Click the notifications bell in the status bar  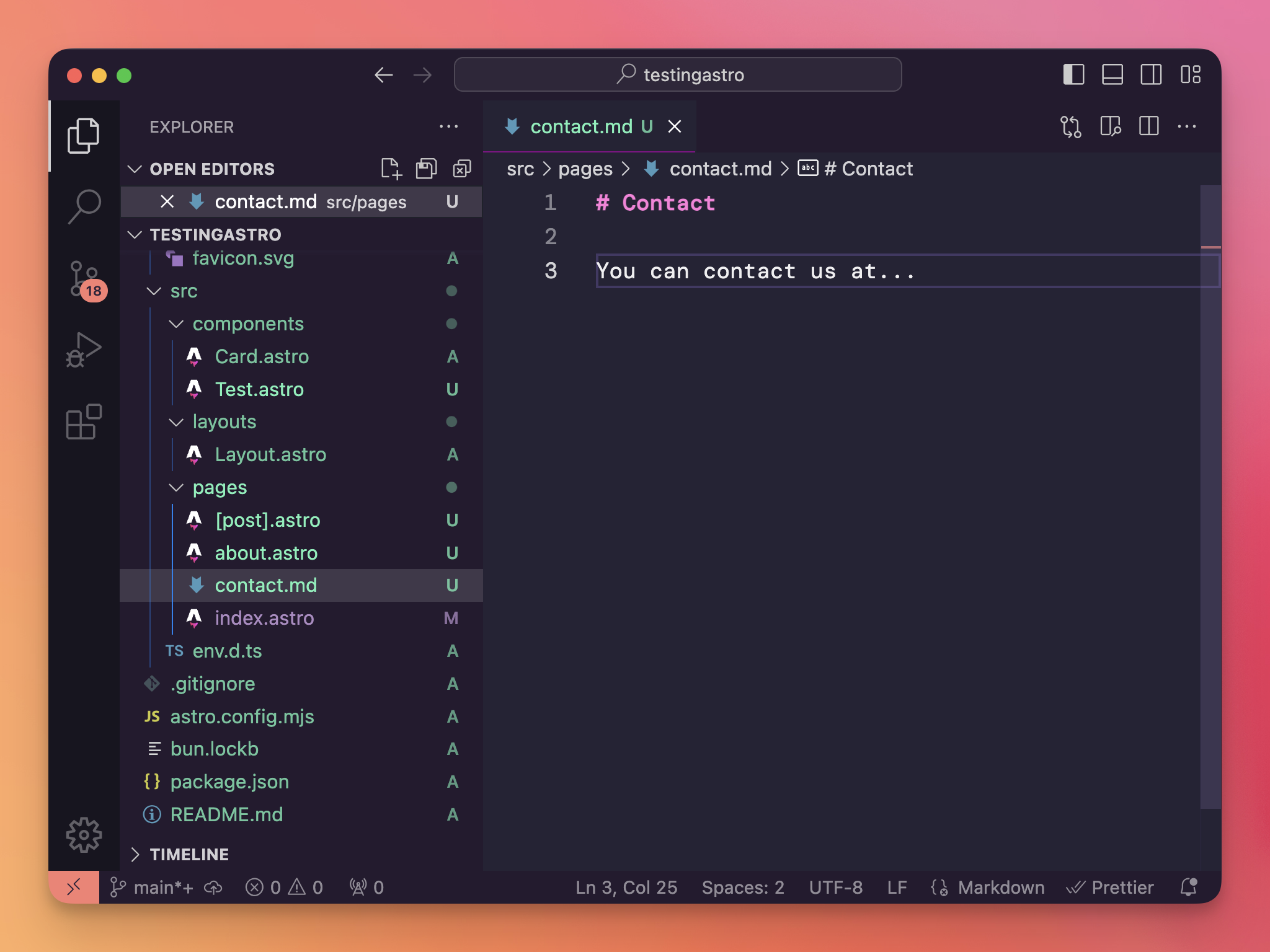pyautogui.click(x=1188, y=887)
